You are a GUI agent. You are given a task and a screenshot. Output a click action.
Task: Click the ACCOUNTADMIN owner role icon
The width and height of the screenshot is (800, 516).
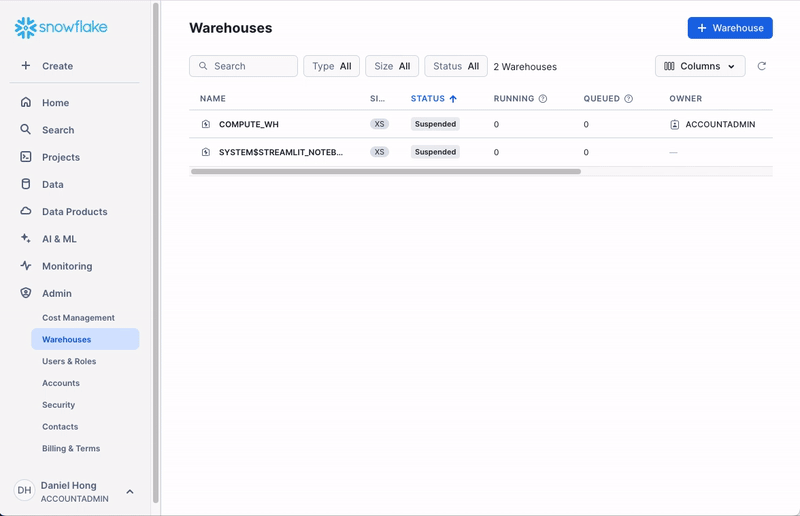pyautogui.click(x=674, y=124)
